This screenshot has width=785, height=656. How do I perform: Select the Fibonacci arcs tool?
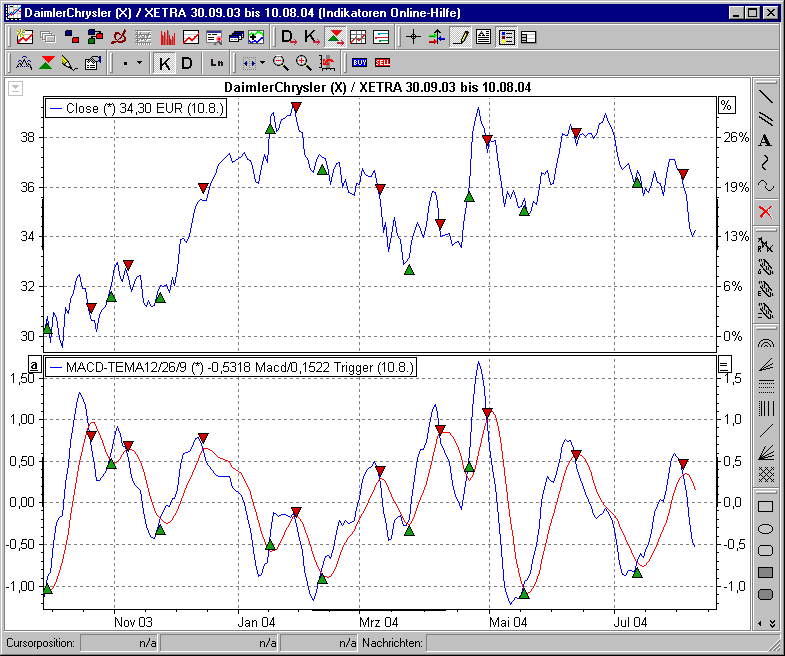click(x=766, y=342)
